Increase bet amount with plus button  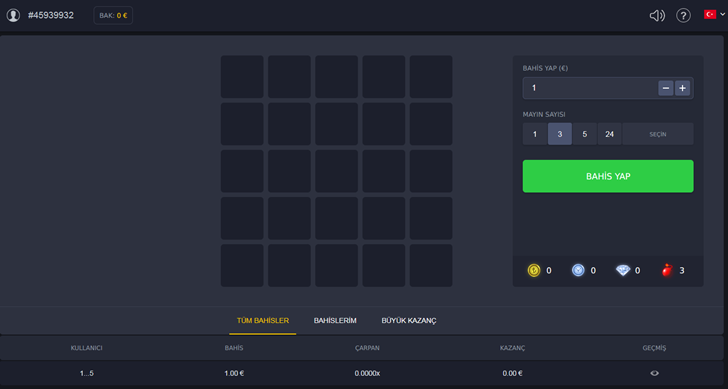coord(682,88)
